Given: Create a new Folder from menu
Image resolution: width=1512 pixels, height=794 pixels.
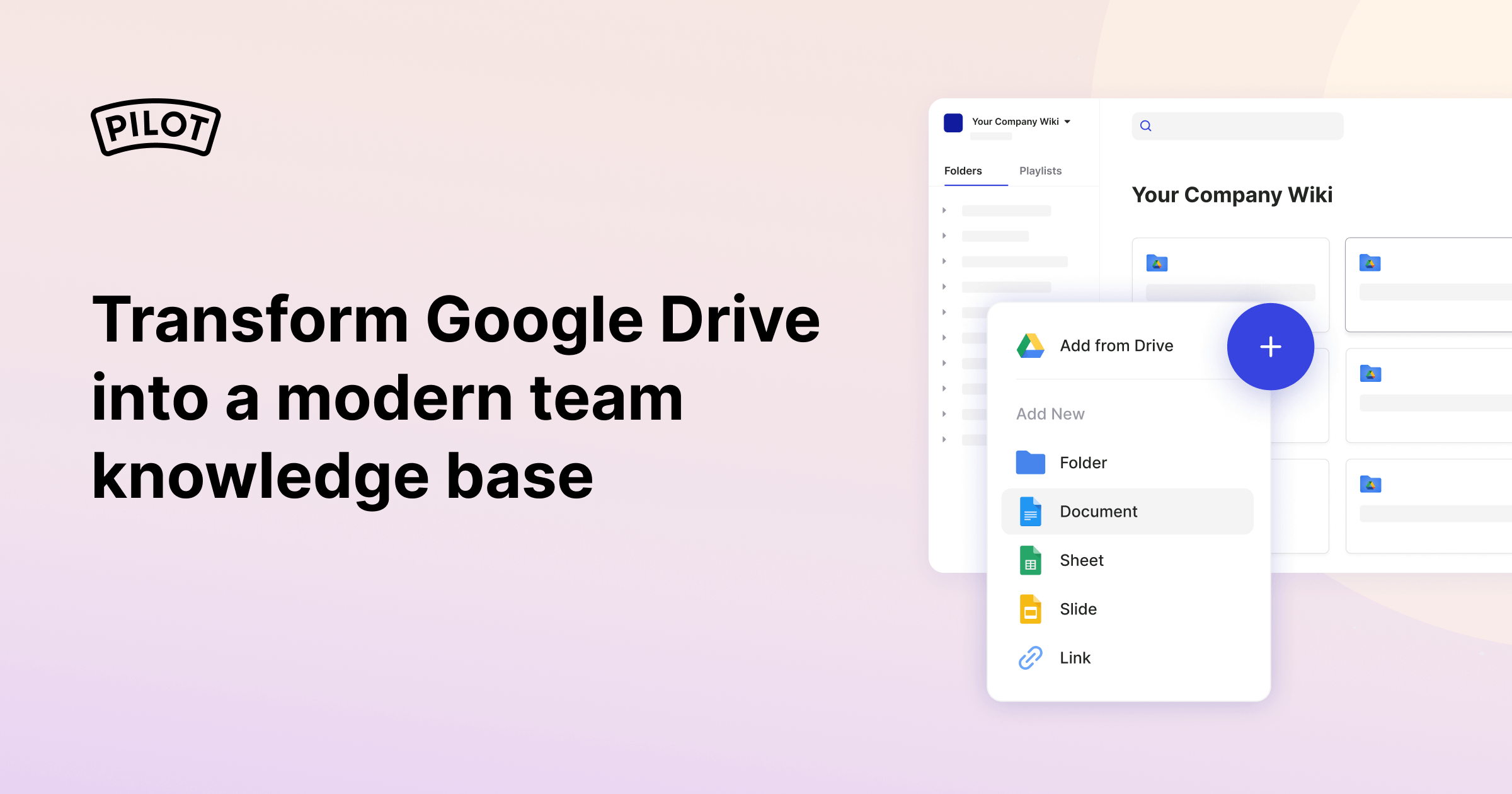Looking at the screenshot, I should 1127,463.
